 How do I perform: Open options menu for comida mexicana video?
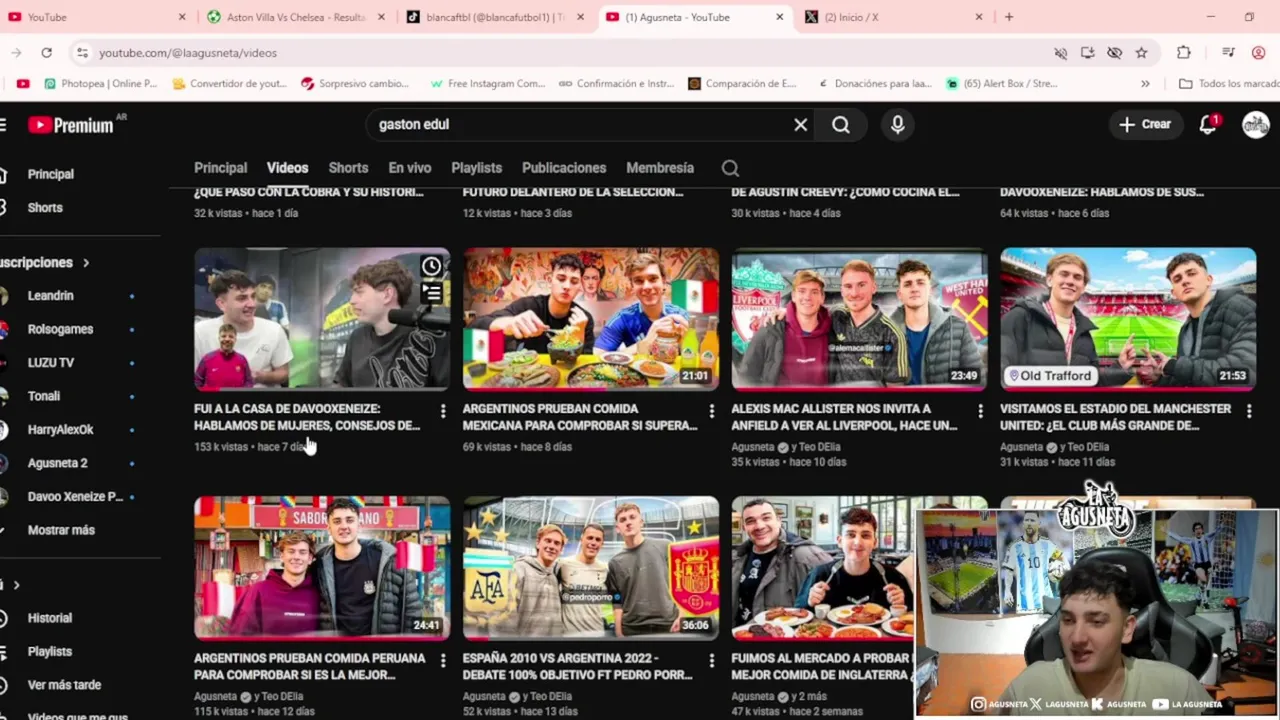pos(711,410)
